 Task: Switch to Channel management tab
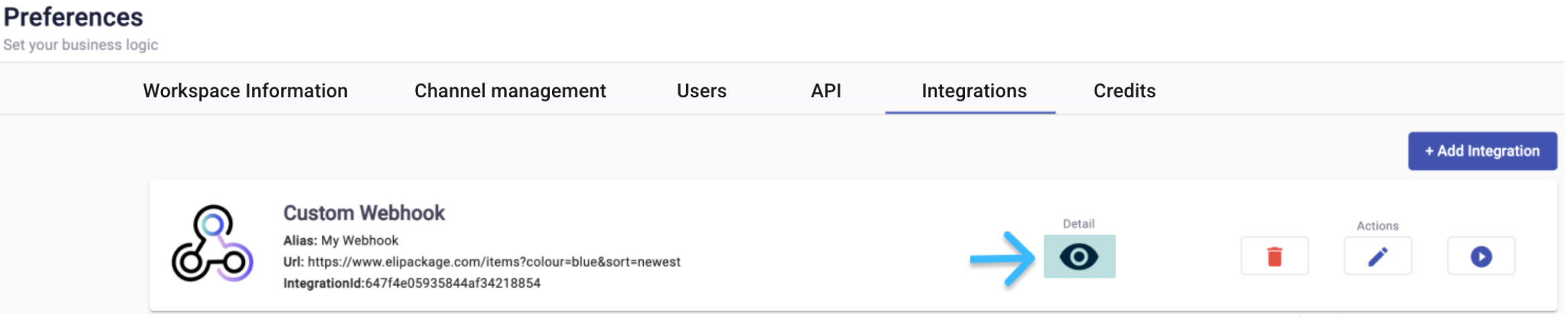click(x=511, y=91)
